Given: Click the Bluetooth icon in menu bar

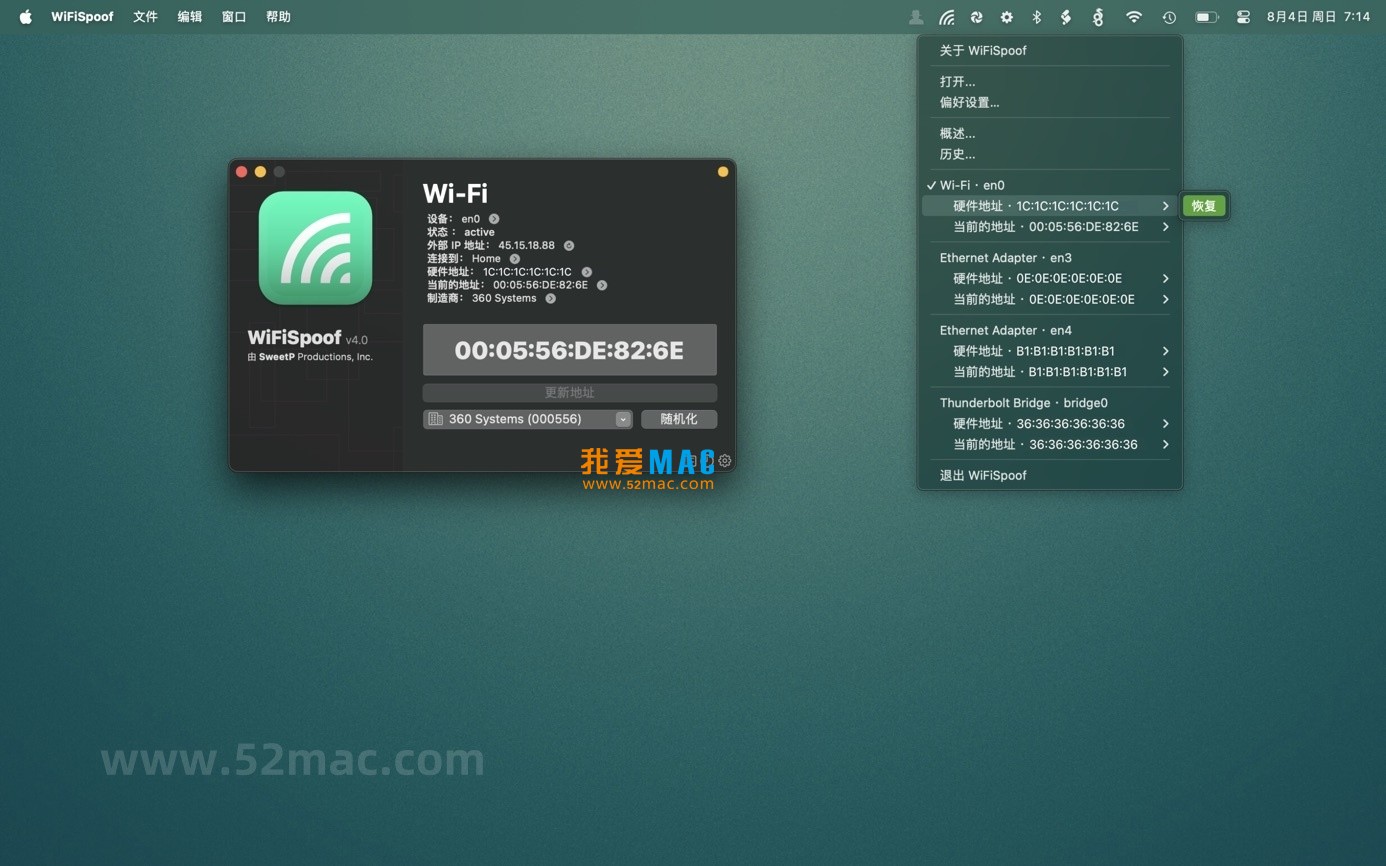Looking at the screenshot, I should click(x=1037, y=17).
